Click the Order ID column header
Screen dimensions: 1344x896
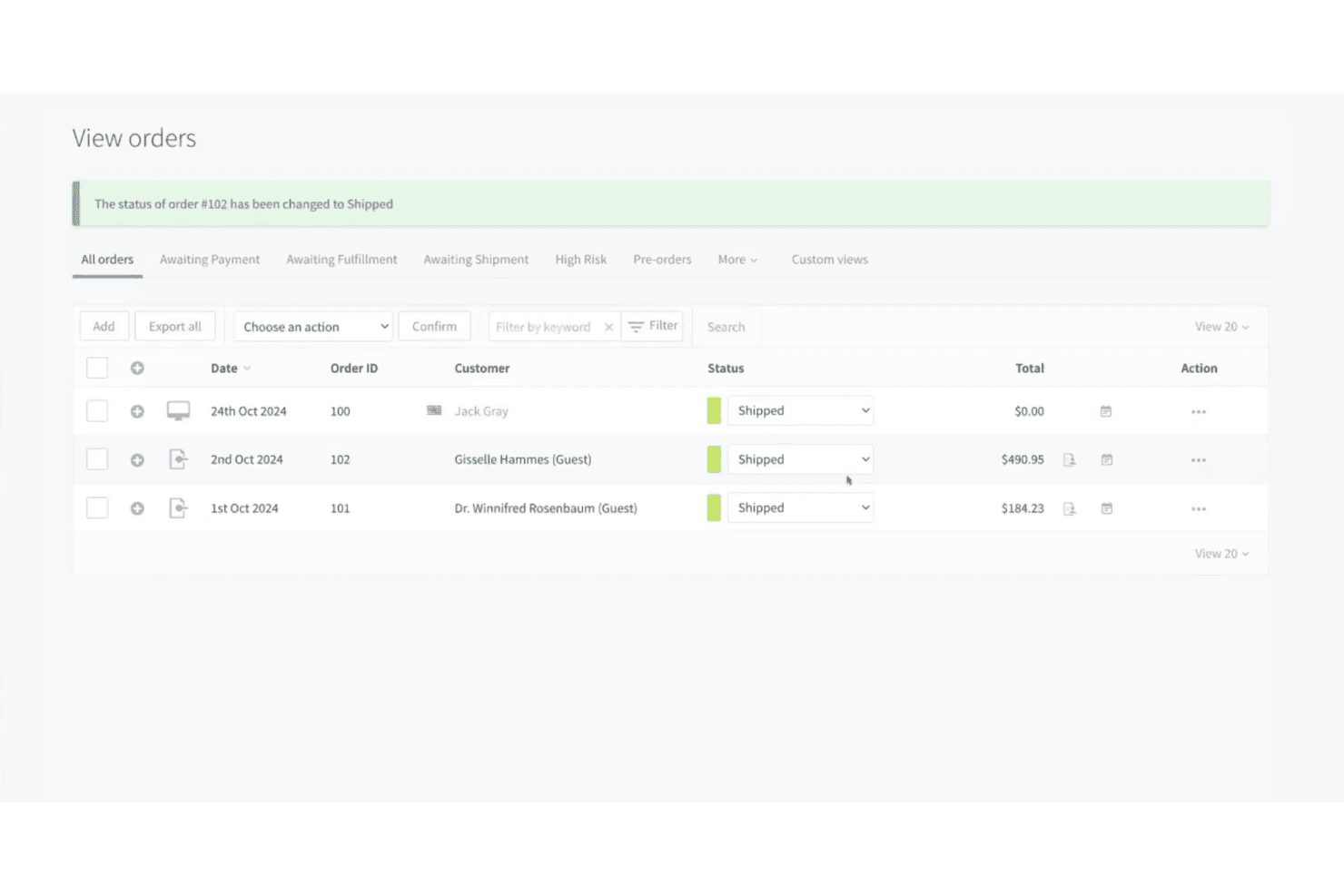pyautogui.click(x=354, y=369)
